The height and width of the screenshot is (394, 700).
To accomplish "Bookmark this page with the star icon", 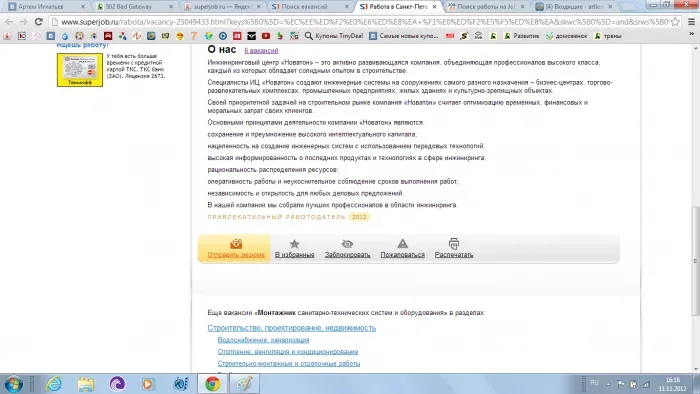I will click(675, 22).
